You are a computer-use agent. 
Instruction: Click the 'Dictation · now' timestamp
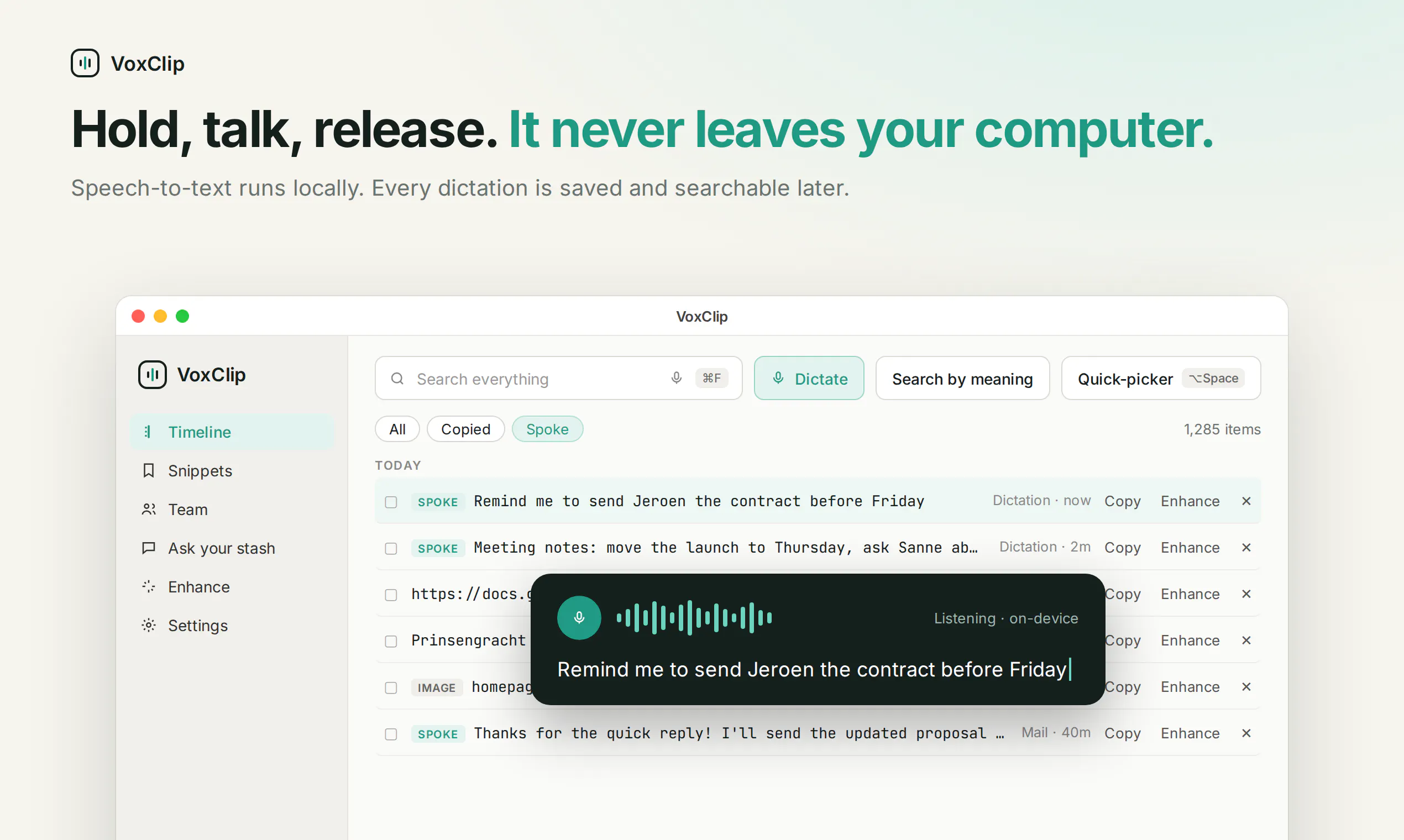[x=1042, y=500]
